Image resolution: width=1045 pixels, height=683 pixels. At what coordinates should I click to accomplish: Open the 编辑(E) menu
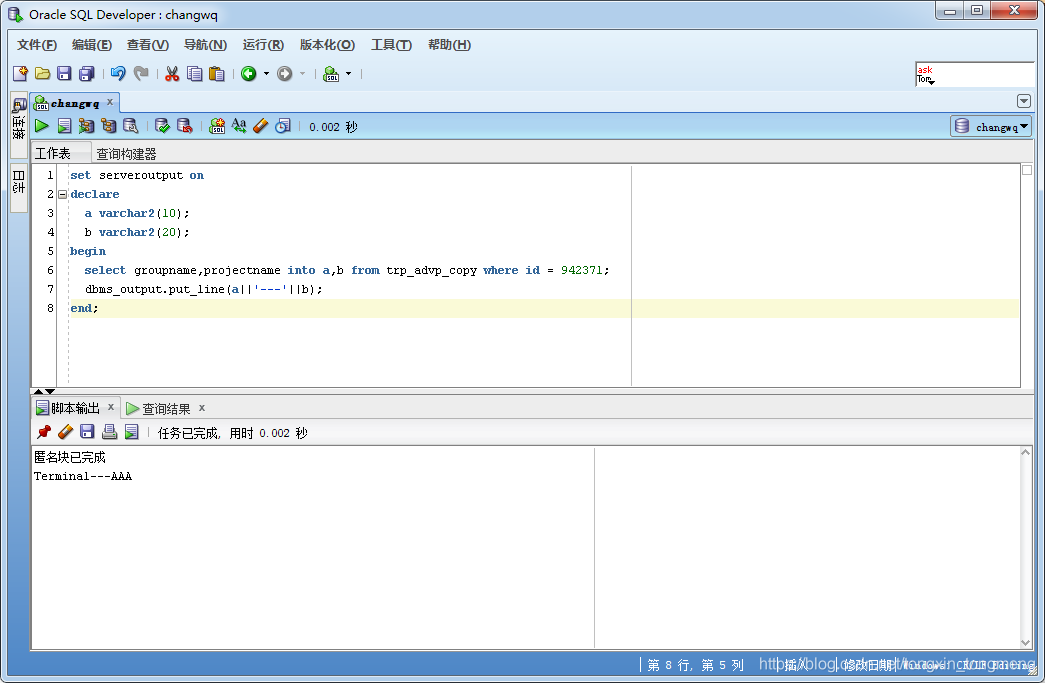click(92, 45)
